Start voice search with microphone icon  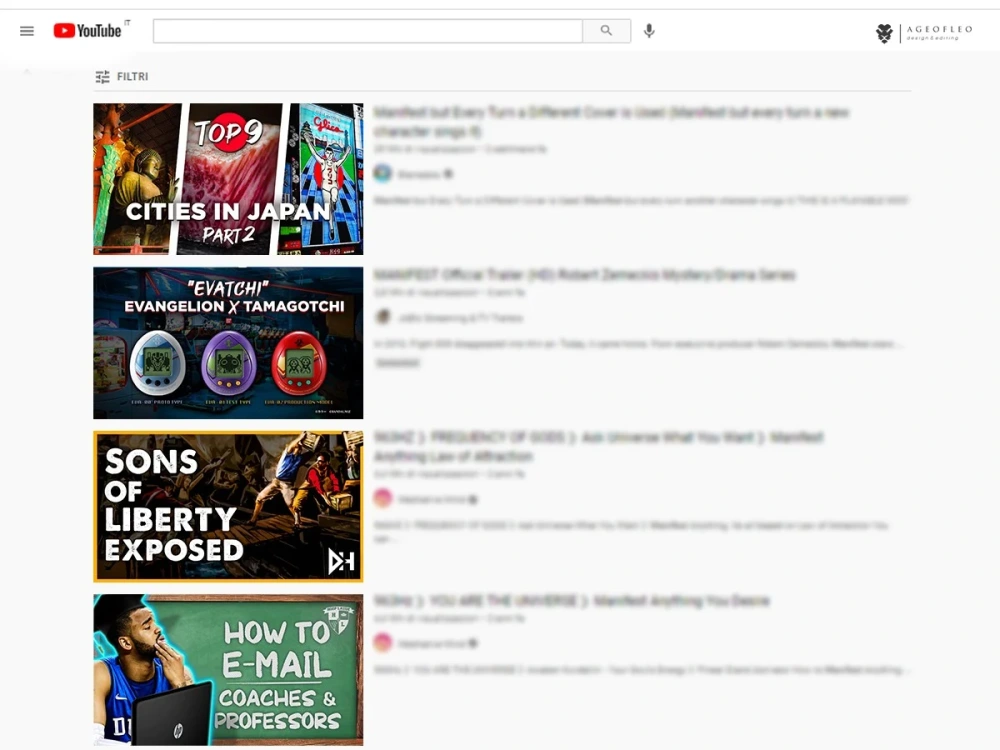pyautogui.click(x=649, y=31)
